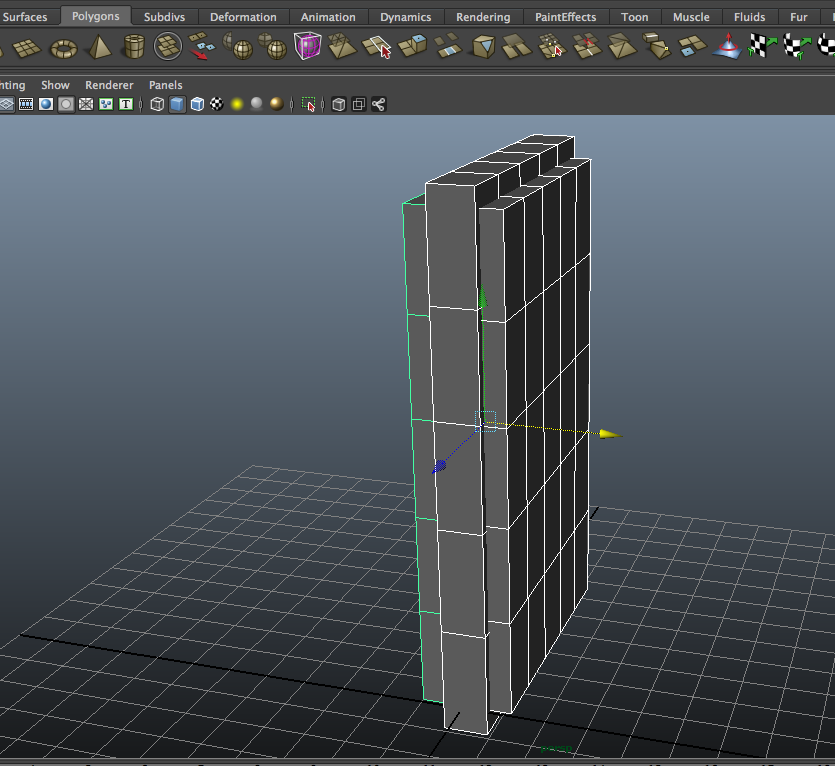Viewport: 835px width, 766px height.
Task: Click the Merge shelf icon with yellow vertex cube
Action: (657, 46)
